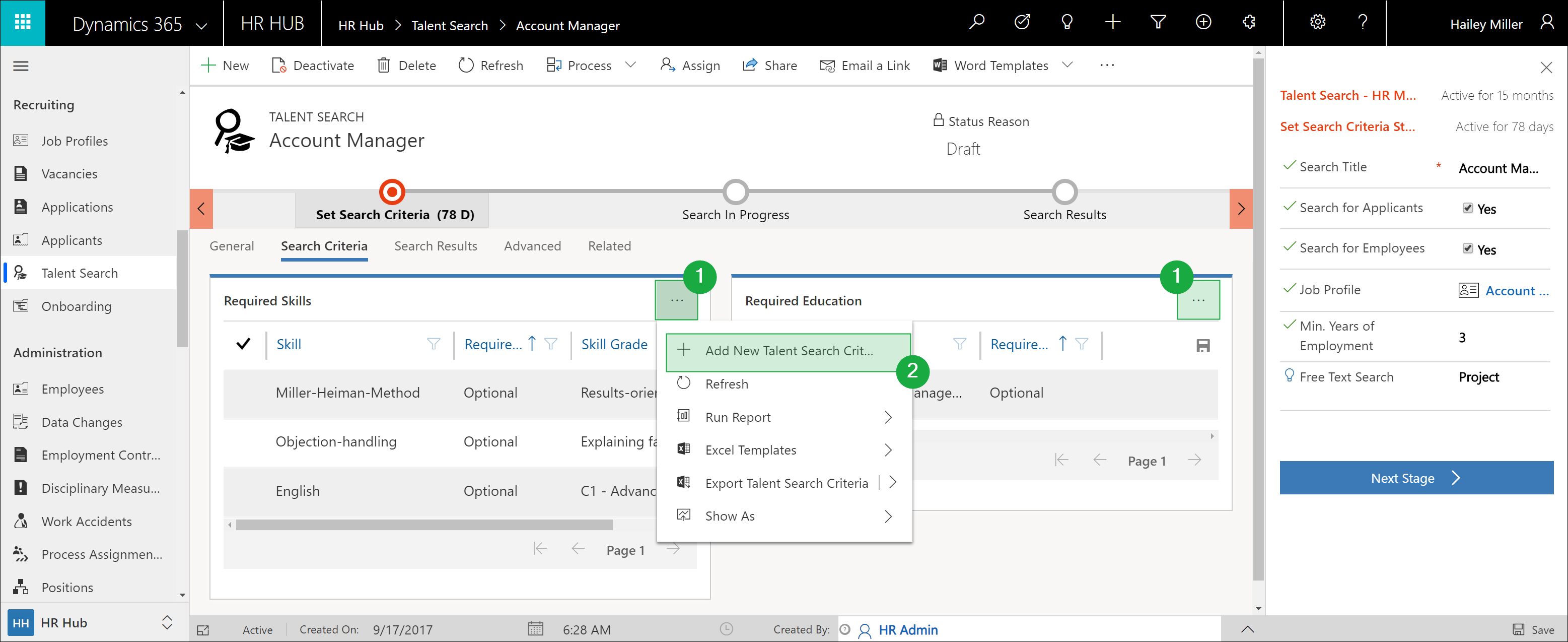Open the app launcher waffle icon

[23, 23]
